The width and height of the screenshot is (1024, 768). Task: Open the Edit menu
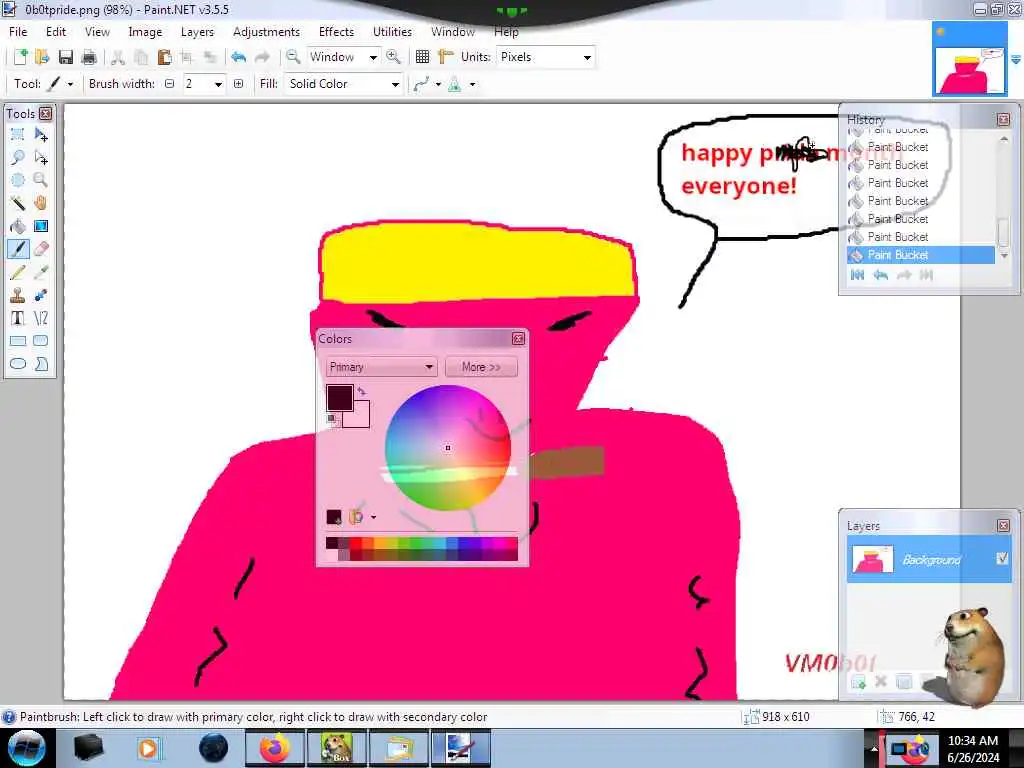(x=56, y=32)
